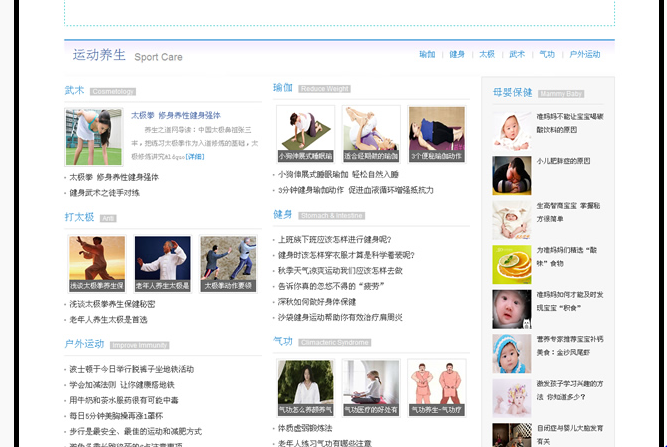This screenshot has width=667, height=447.
Task: Open list item 太极拳 修身养性健身强体
Action: (x=114, y=177)
